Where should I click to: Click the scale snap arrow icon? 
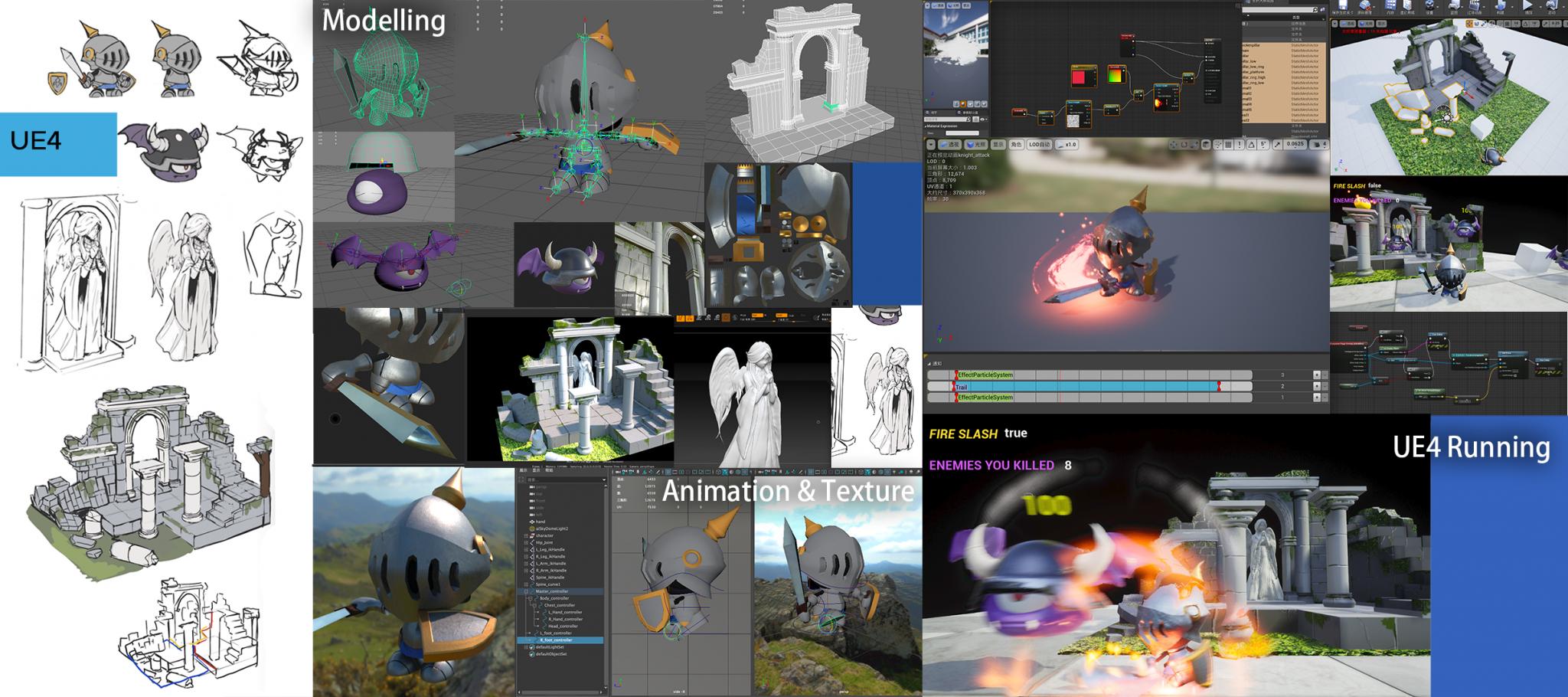[x=1279, y=144]
